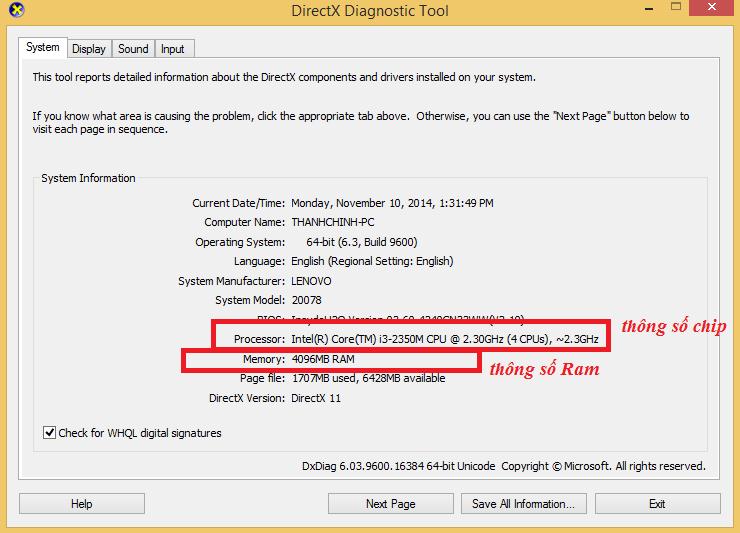Click the Computer Name THANHCHINH-PC value

tap(333, 222)
